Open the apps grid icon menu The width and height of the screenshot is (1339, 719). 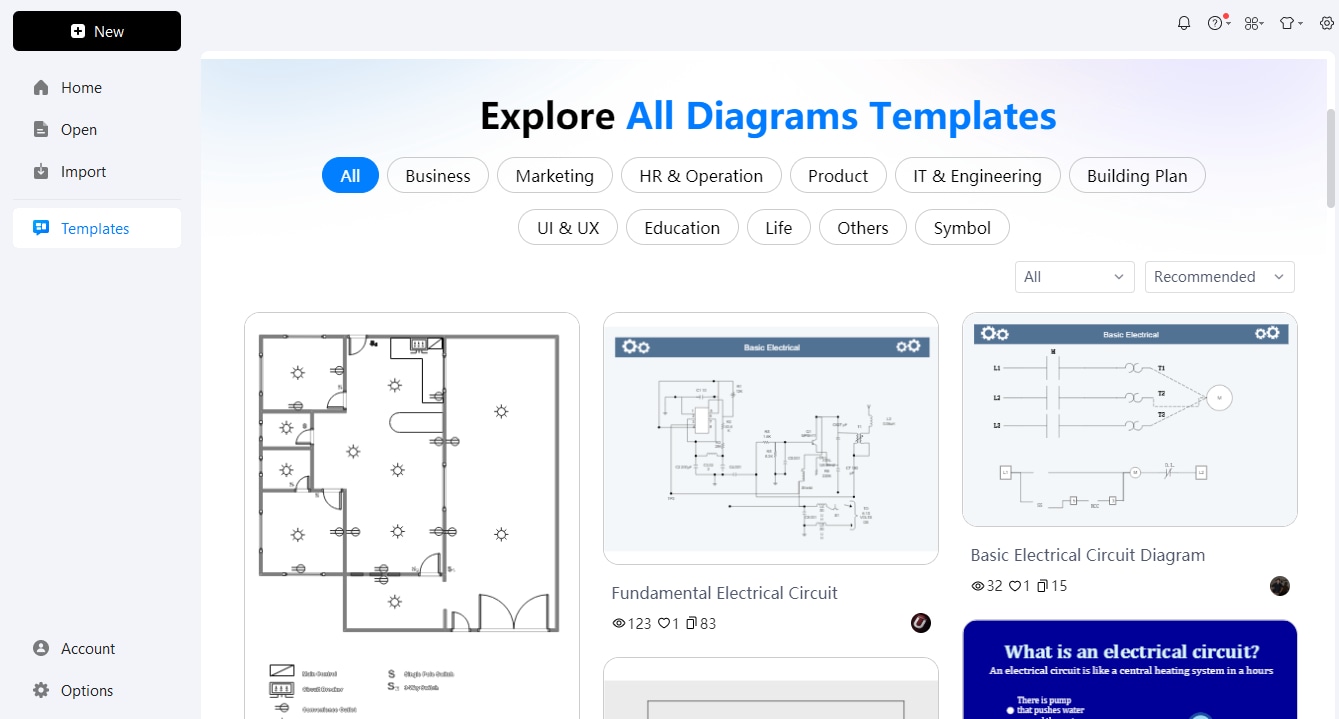(x=1253, y=23)
